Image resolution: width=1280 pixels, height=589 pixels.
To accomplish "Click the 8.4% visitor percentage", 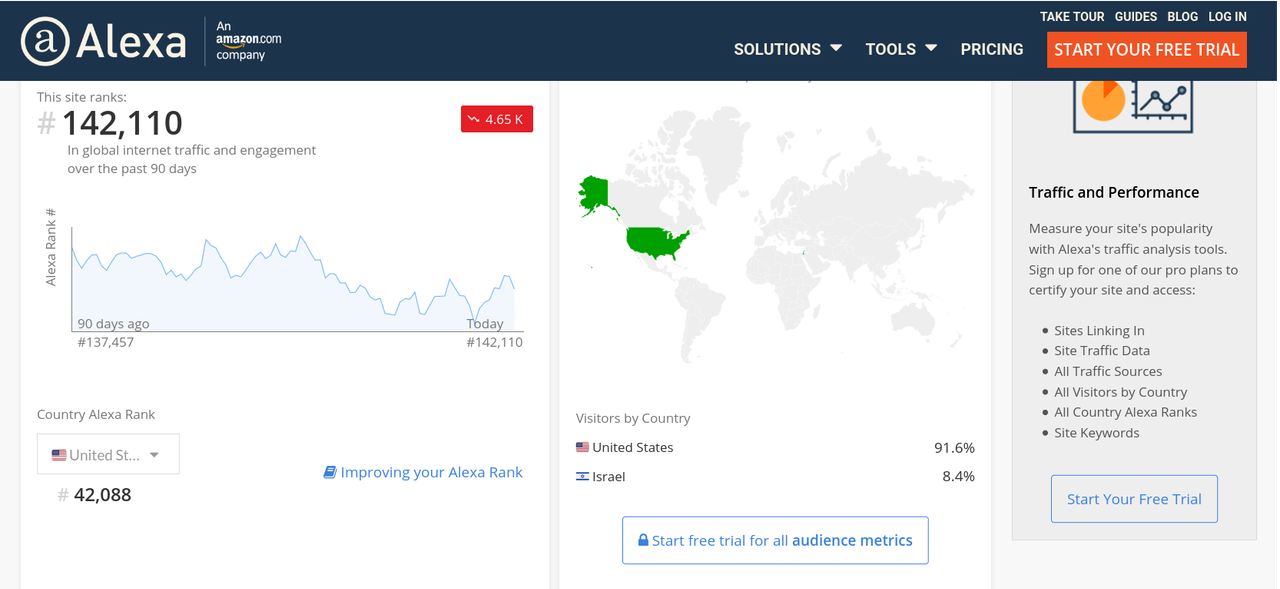I will (x=958, y=476).
